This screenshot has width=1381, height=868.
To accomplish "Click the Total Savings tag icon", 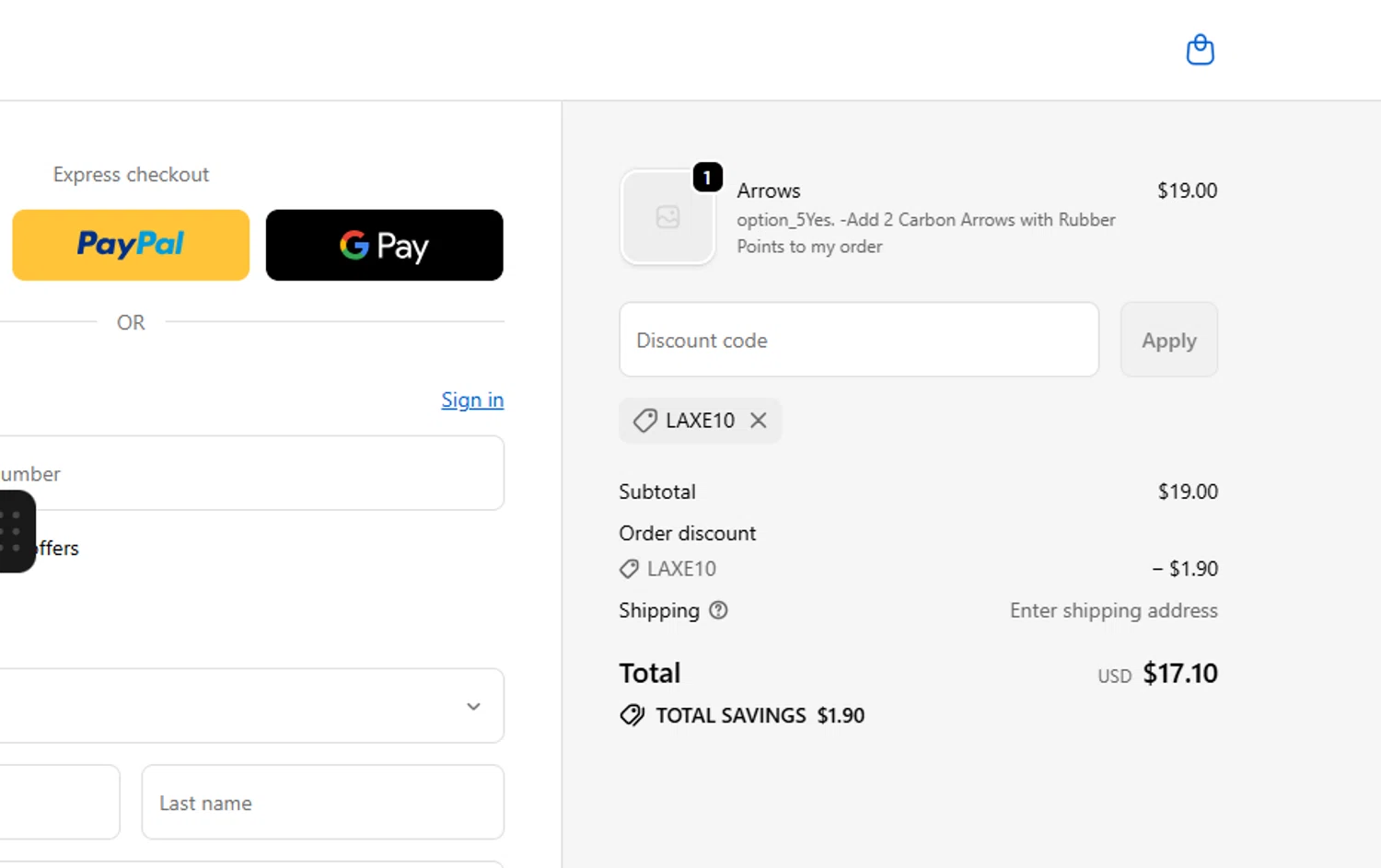I will (632, 715).
